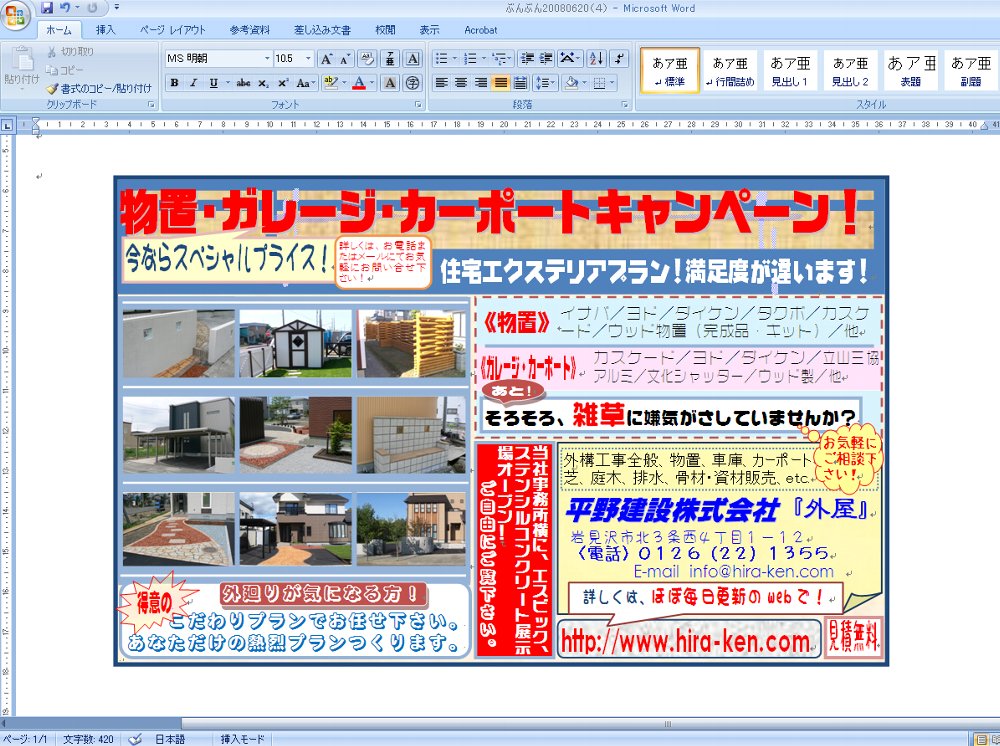Apply the 表題 style

click(910, 70)
